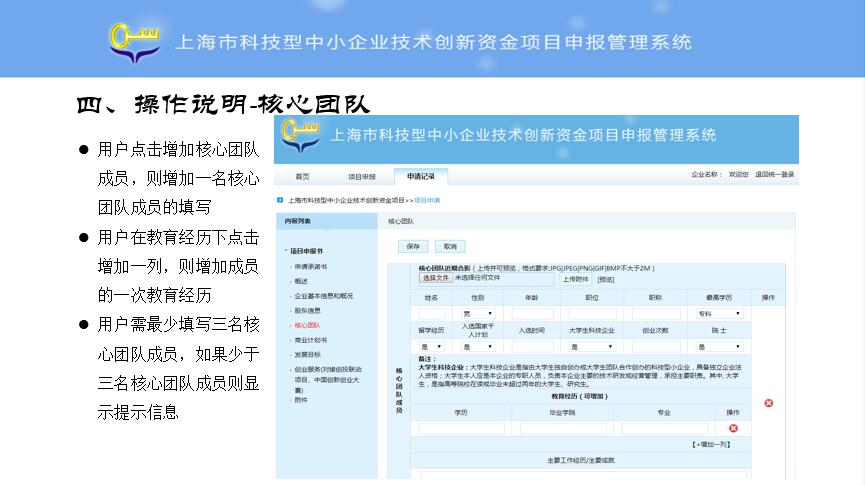Open the 留学经历 (study-abroad) dropdown

click(431, 347)
